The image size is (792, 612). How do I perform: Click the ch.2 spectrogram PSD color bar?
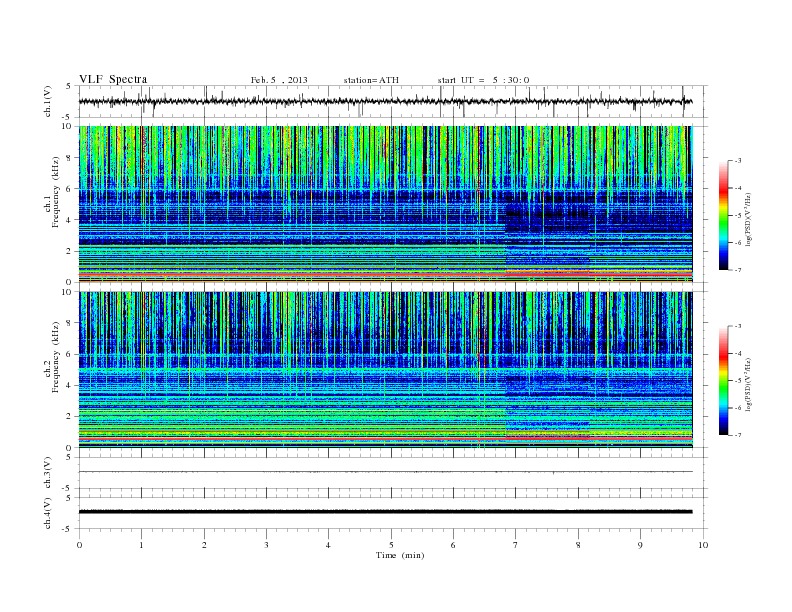click(x=723, y=380)
